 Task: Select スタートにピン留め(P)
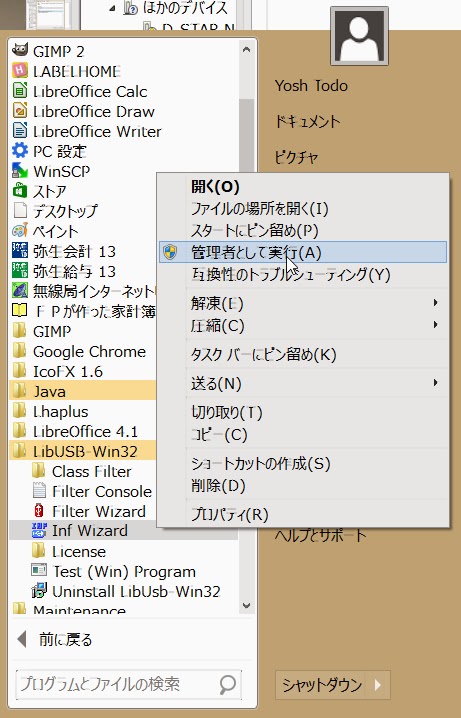[303, 230]
